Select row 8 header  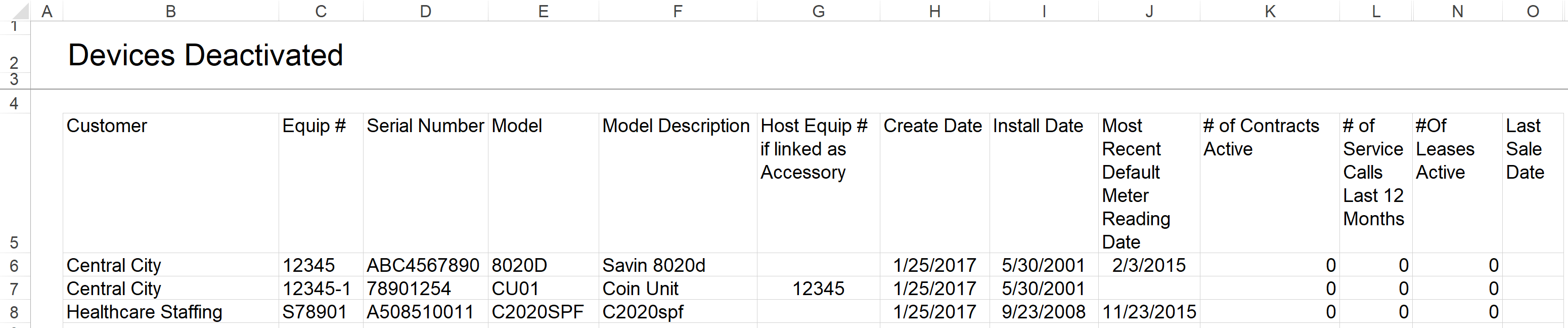coord(15,311)
